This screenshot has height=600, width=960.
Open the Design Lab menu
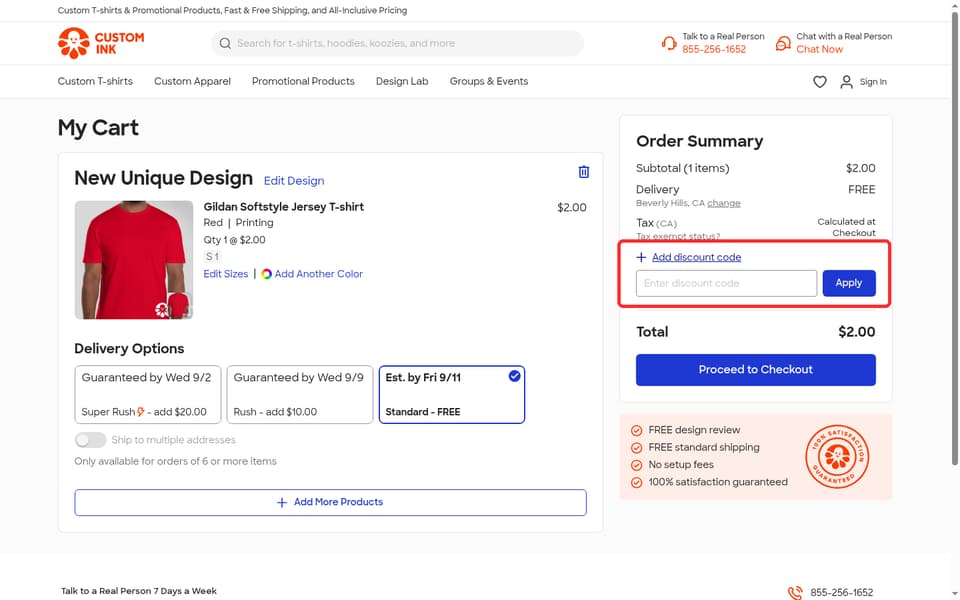coord(402,81)
